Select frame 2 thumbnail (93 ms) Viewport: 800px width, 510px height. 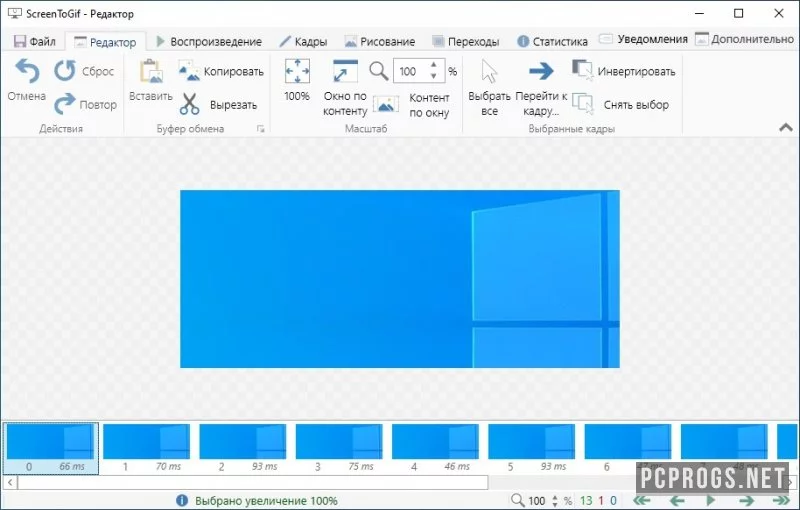(x=243, y=448)
